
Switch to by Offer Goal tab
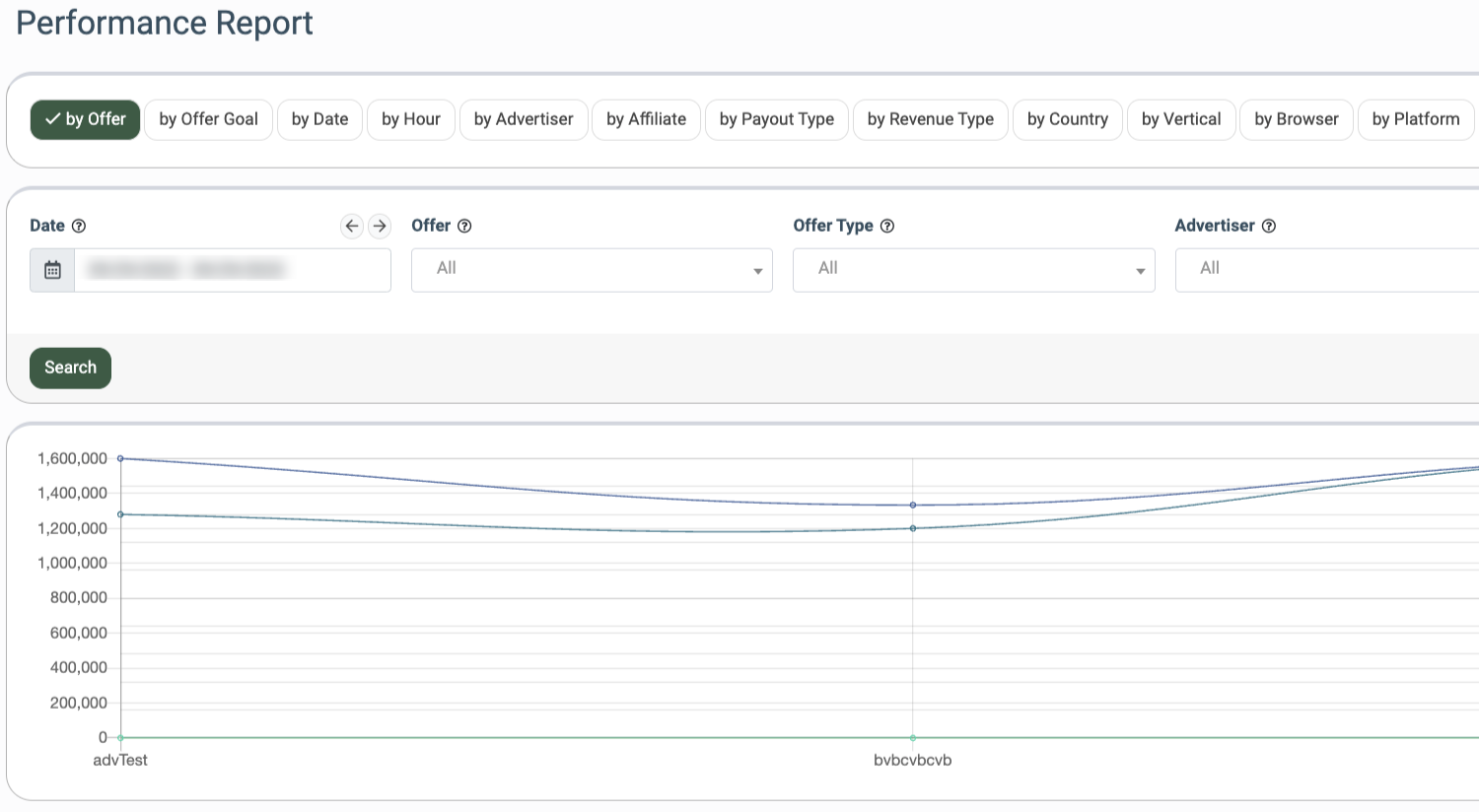(x=208, y=119)
